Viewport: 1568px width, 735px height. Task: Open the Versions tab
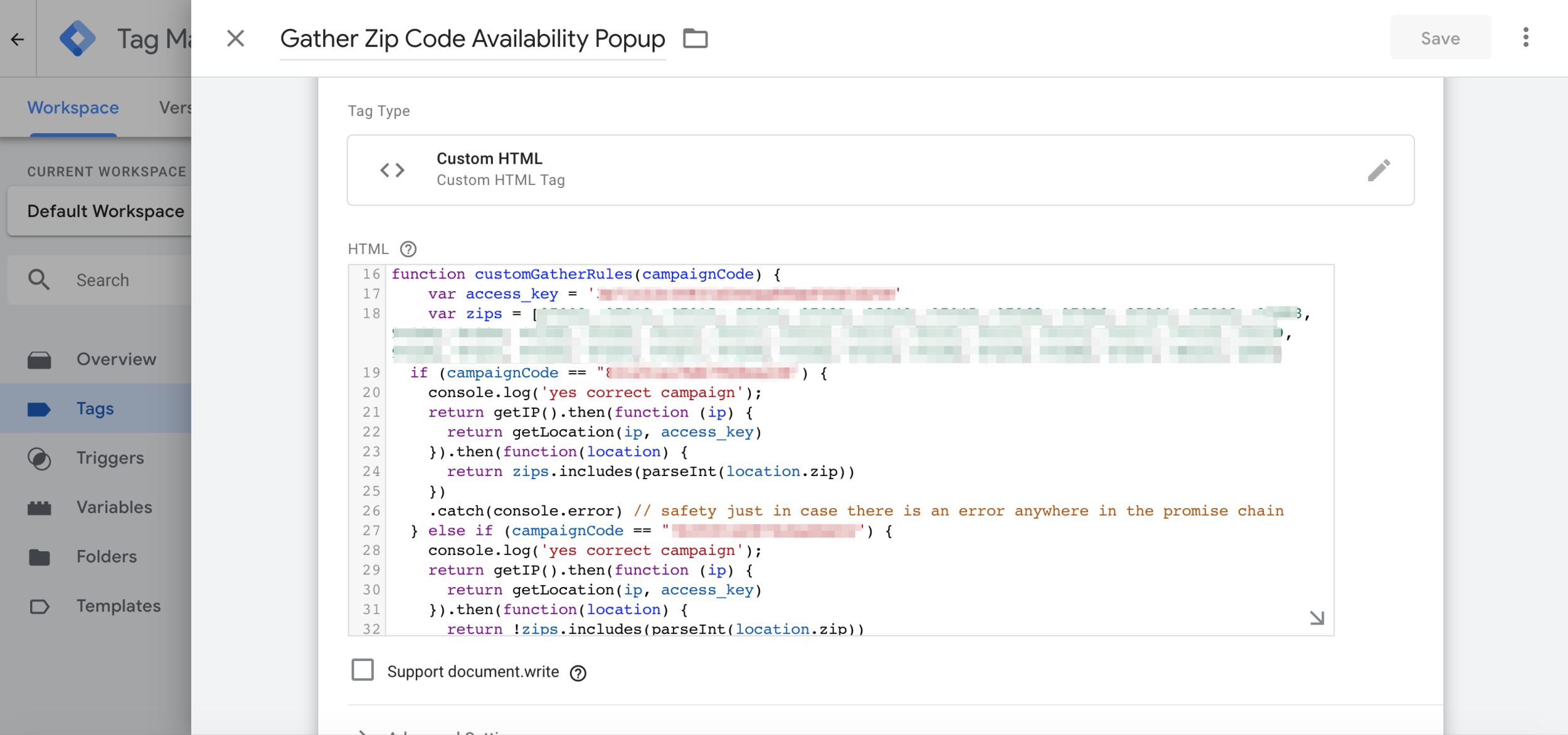pyautogui.click(x=175, y=108)
